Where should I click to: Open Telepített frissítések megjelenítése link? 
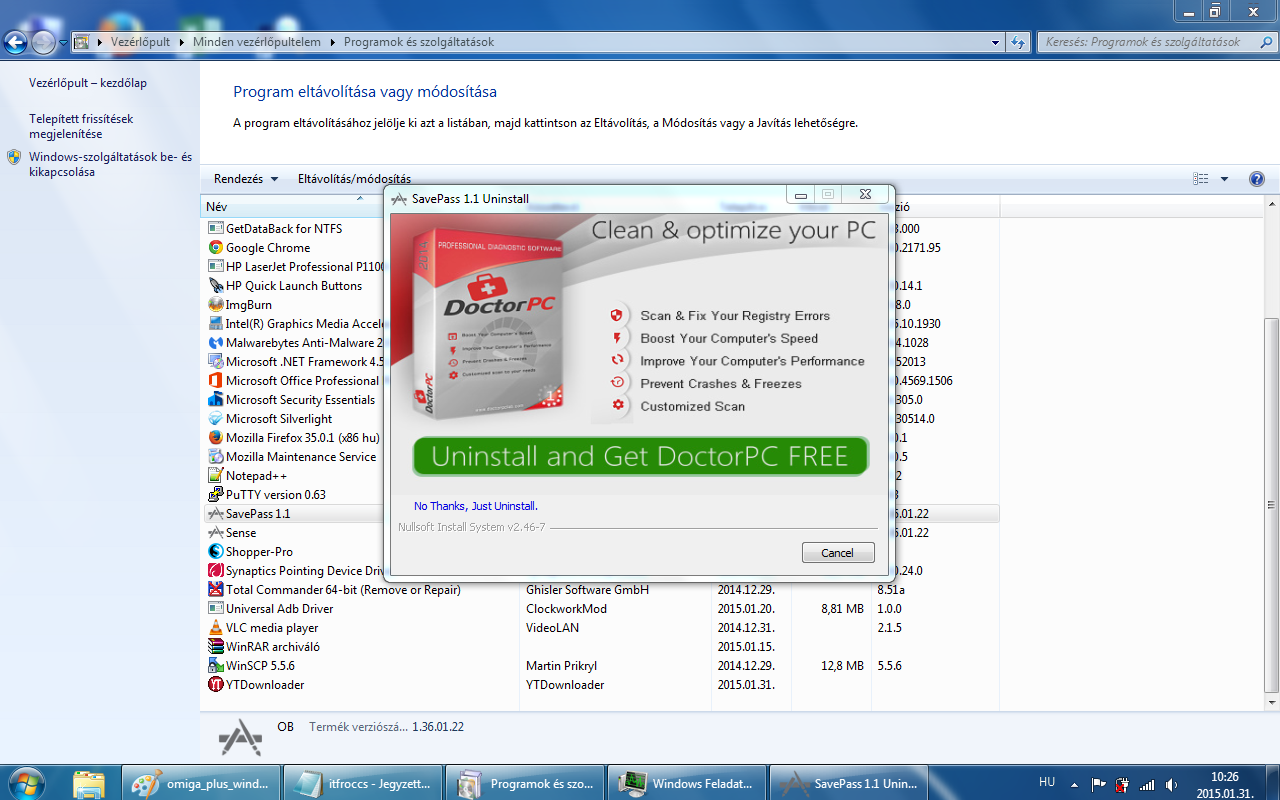(x=81, y=126)
